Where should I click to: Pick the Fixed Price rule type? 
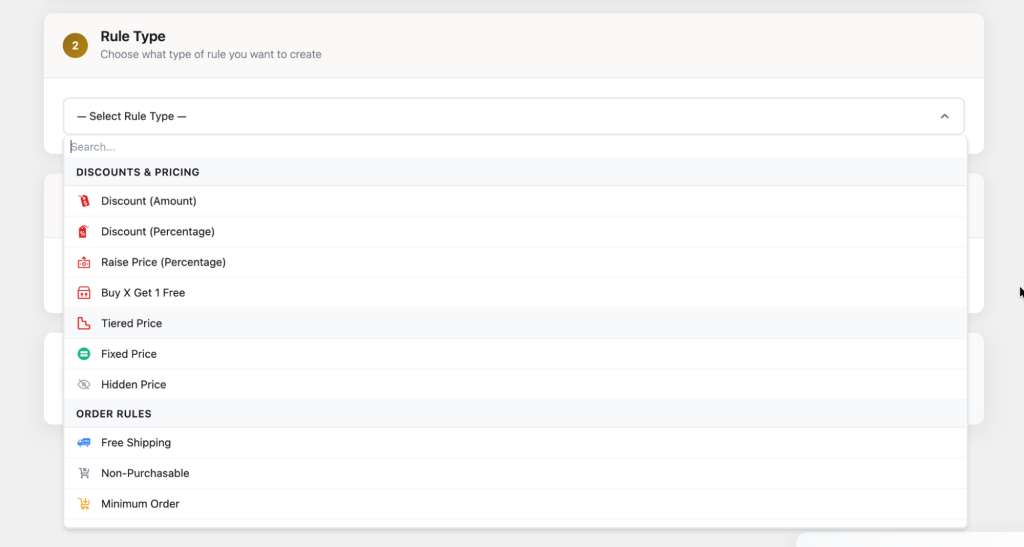click(515, 354)
